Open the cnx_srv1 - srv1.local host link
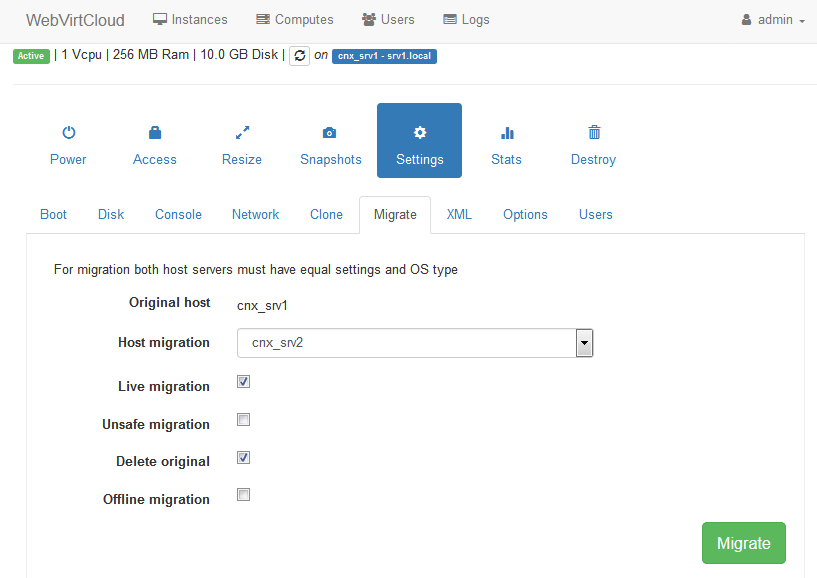This screenshot has height=578, width=817. [384, 56]
